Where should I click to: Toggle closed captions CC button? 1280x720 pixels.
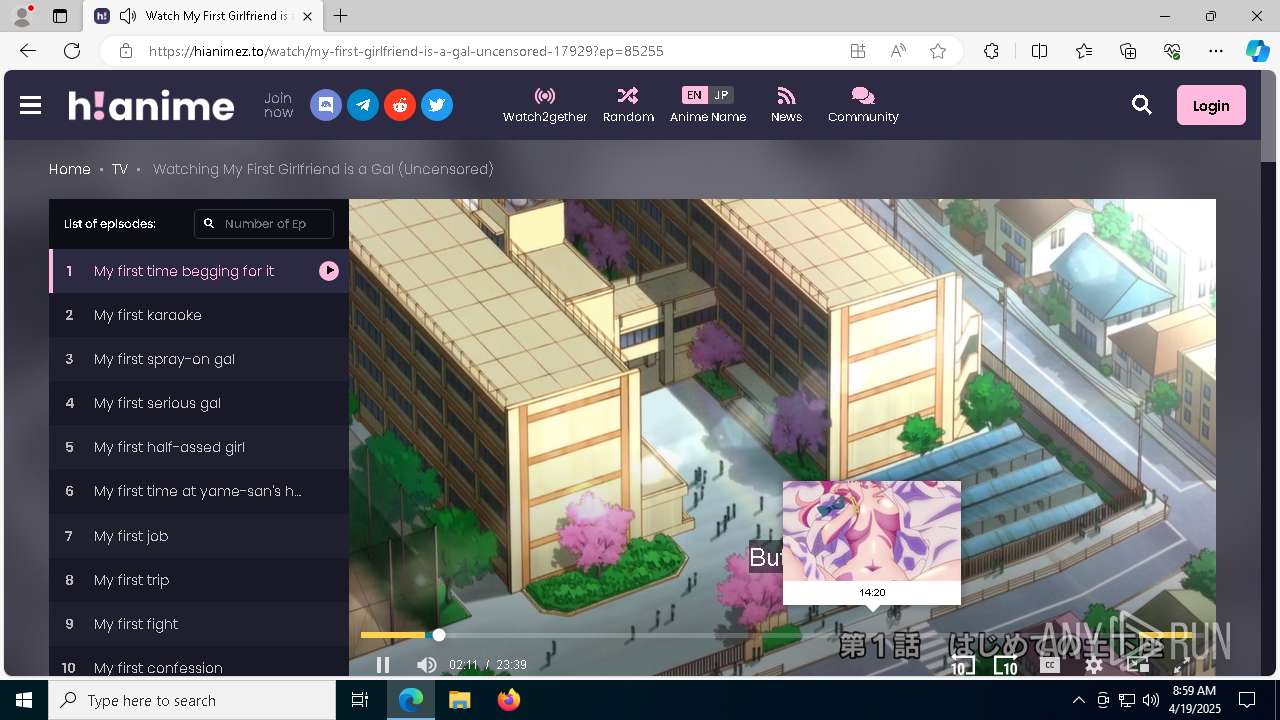tap(1050, 665)
